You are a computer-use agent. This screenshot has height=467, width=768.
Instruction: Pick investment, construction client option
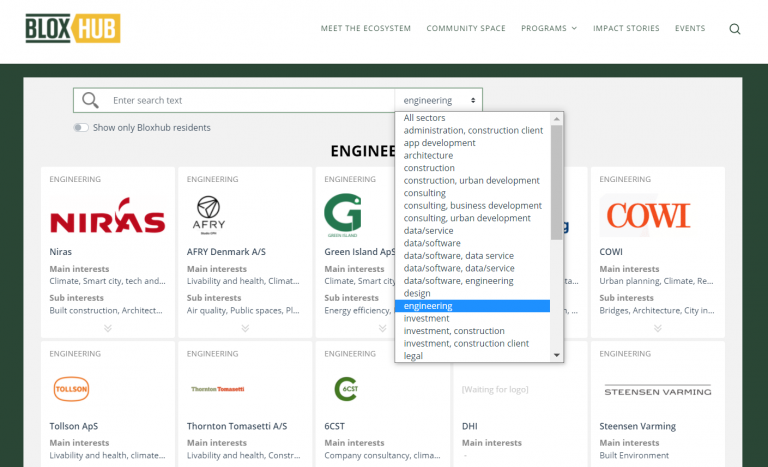(472, 344)
